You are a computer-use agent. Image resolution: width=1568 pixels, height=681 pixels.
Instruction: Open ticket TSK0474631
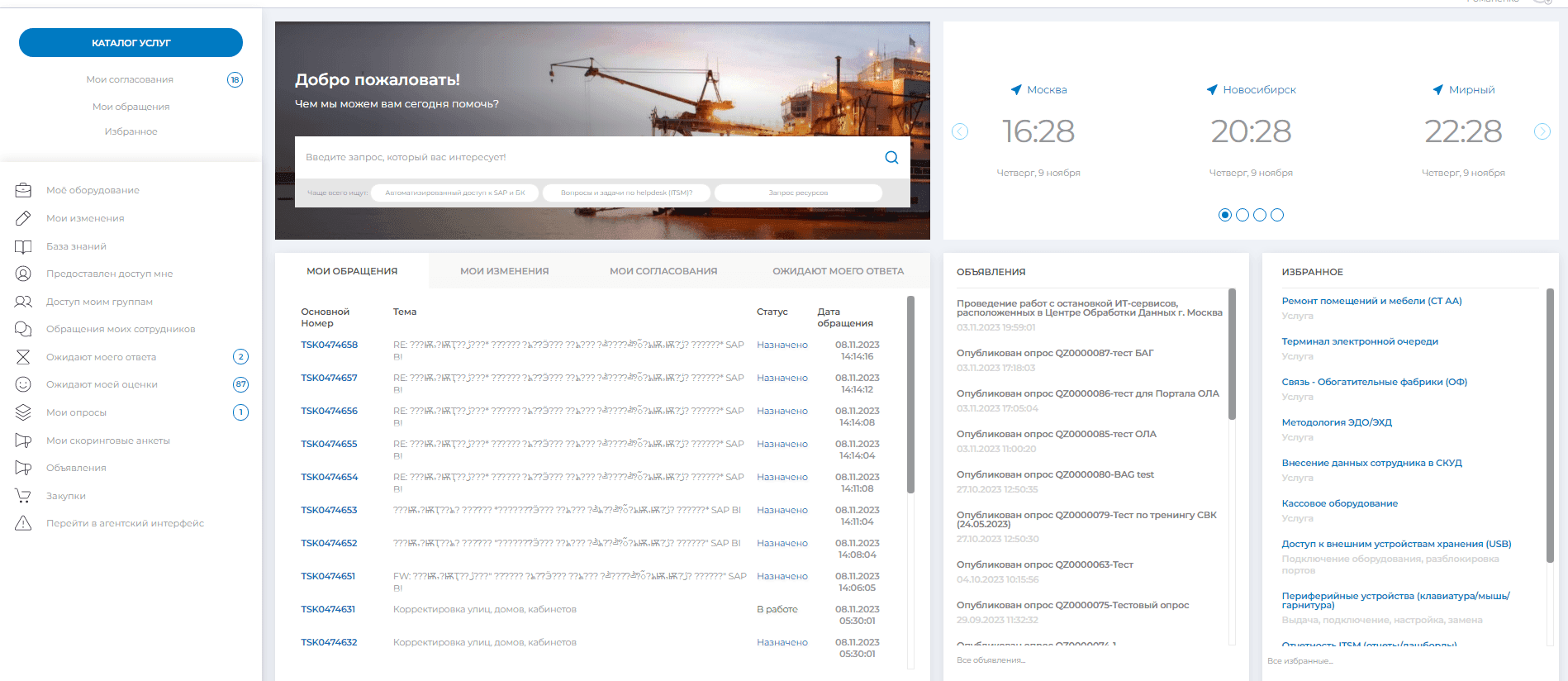pyautogui.click(x=328, y=609)
